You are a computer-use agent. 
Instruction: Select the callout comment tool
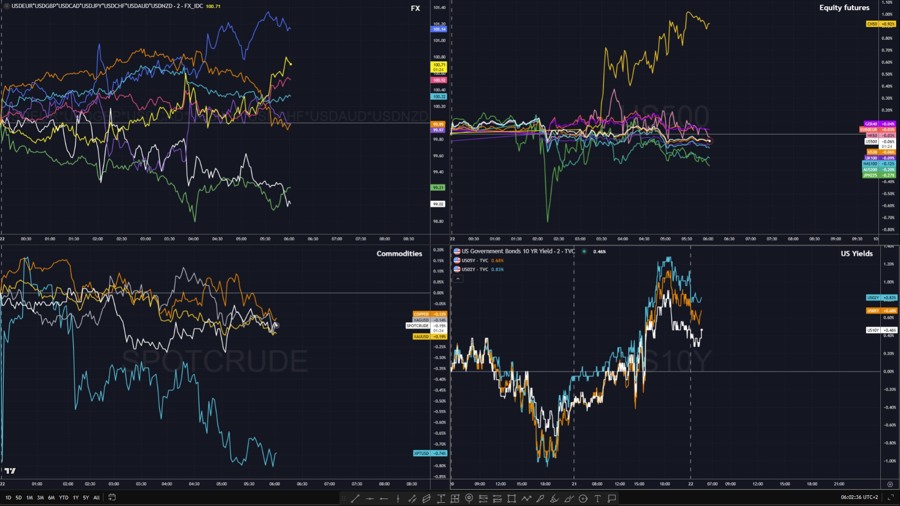(x=612, y=498)
